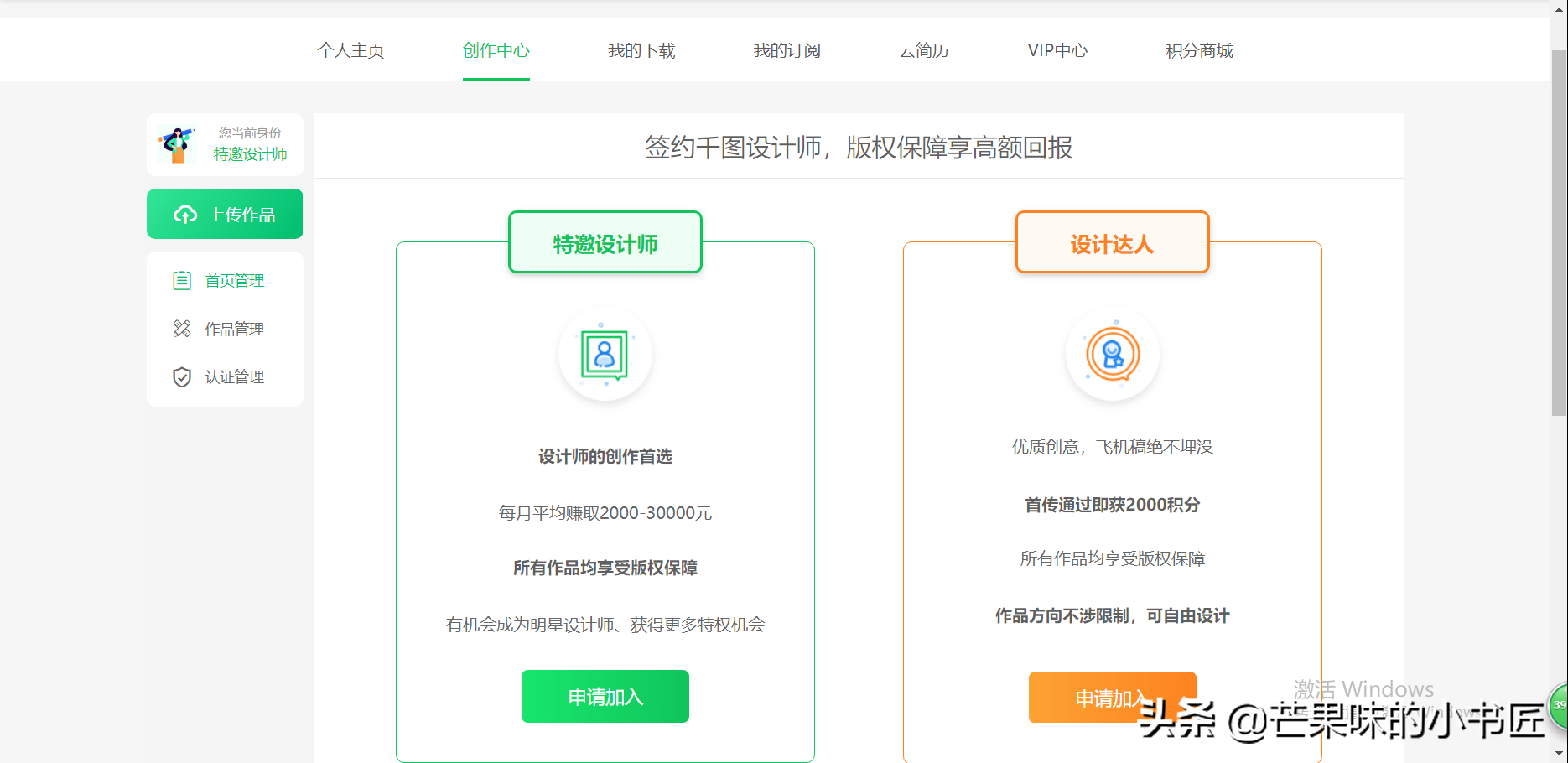The width and height of the screenshot is (1568, 763).
Task: View the 云简历 section
Action: (923, 50)
